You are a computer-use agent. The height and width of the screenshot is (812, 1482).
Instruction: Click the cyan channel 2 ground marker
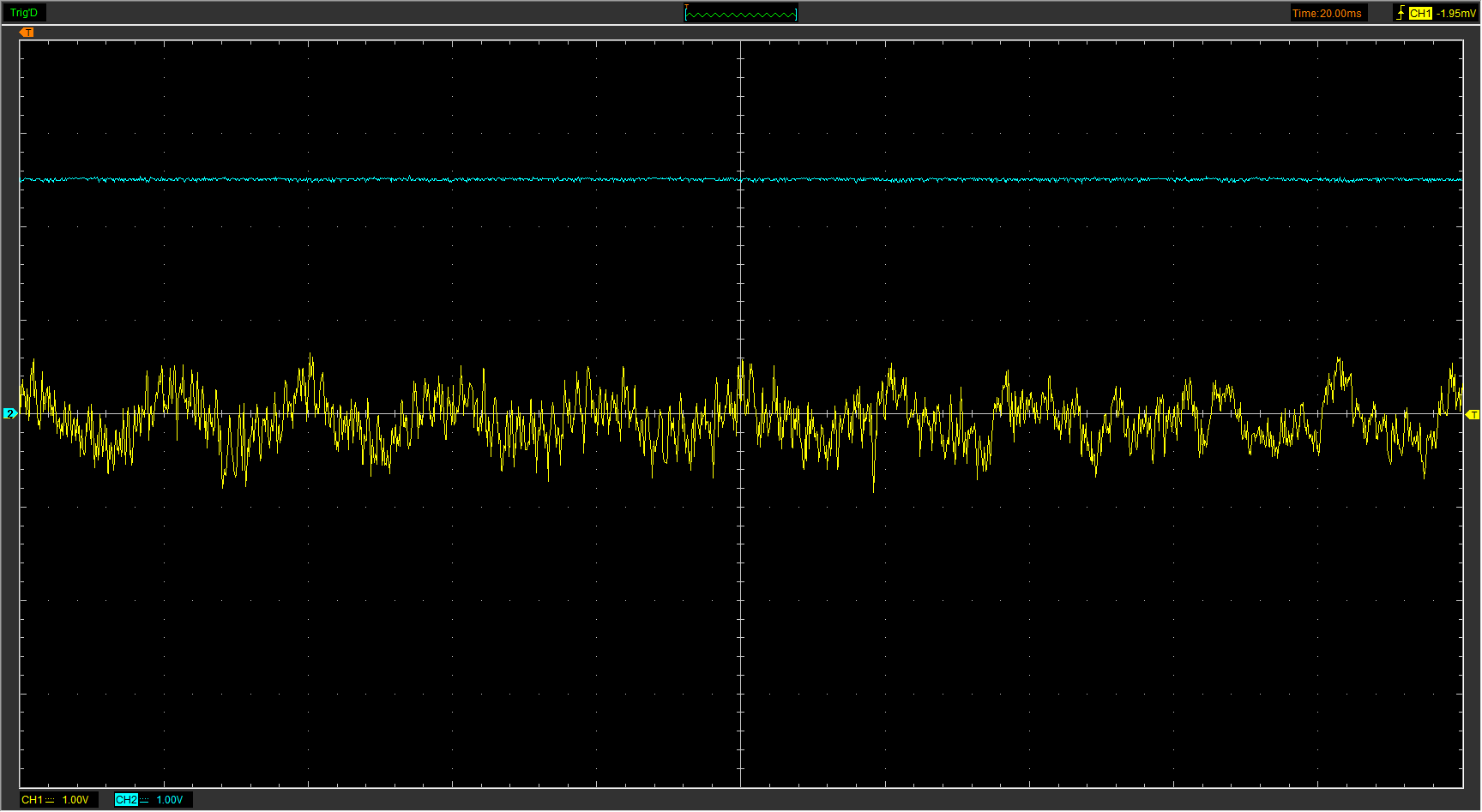pyautogui.click(x=10, y=413)
